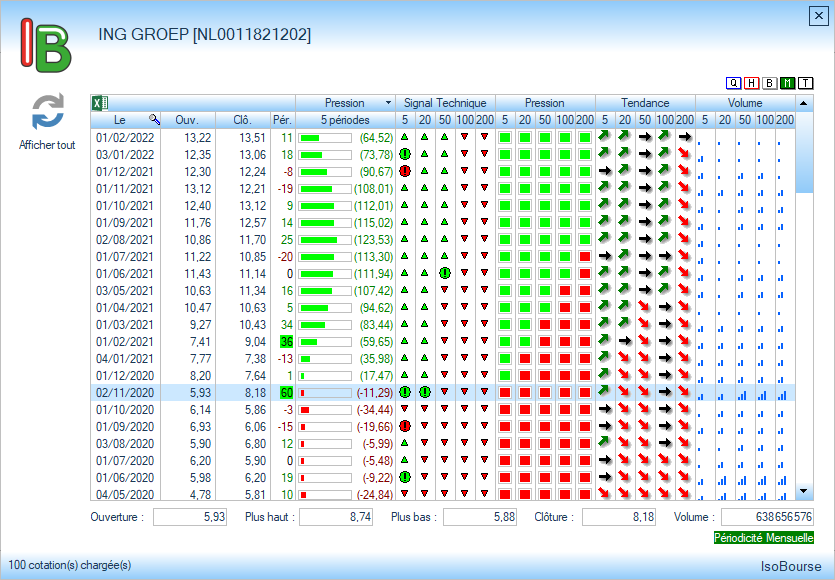Click Pér. value -20 in 01/07/2021 row
The image size is (835, 580).
click(x=285, y=257)
